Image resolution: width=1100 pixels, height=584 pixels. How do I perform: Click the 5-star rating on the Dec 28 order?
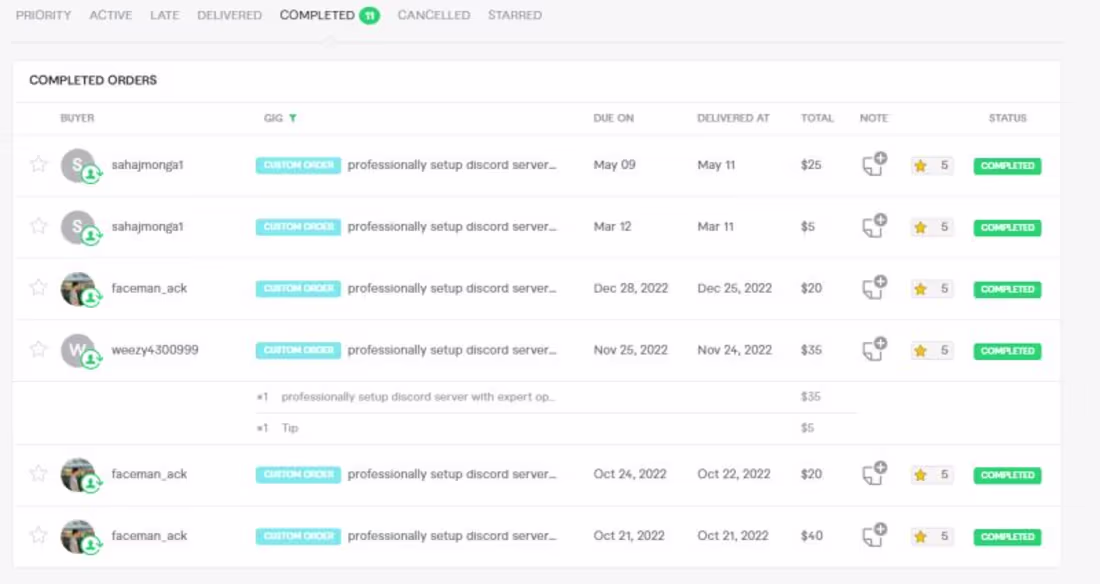[x=931, y=289]
